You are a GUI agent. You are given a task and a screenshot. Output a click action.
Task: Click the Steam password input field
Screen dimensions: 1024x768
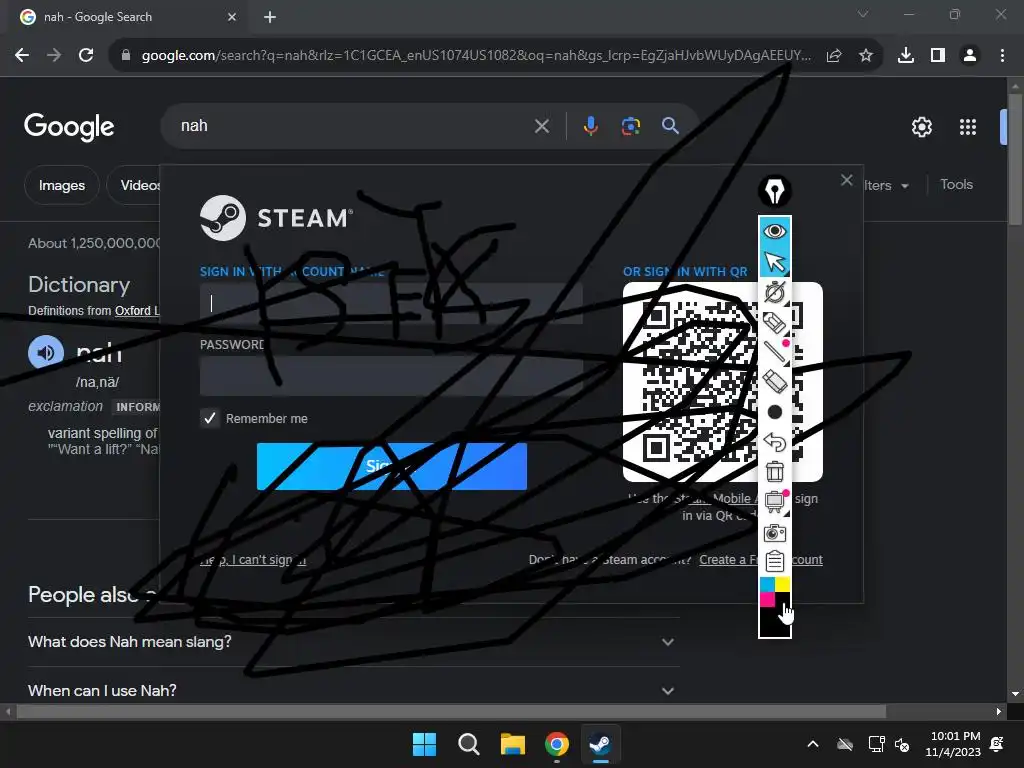coord(391,376)
